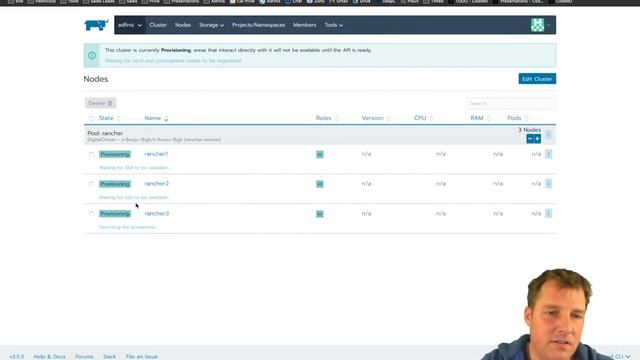
Task: Sort nodes by Pods column
Action: [518, 118]
